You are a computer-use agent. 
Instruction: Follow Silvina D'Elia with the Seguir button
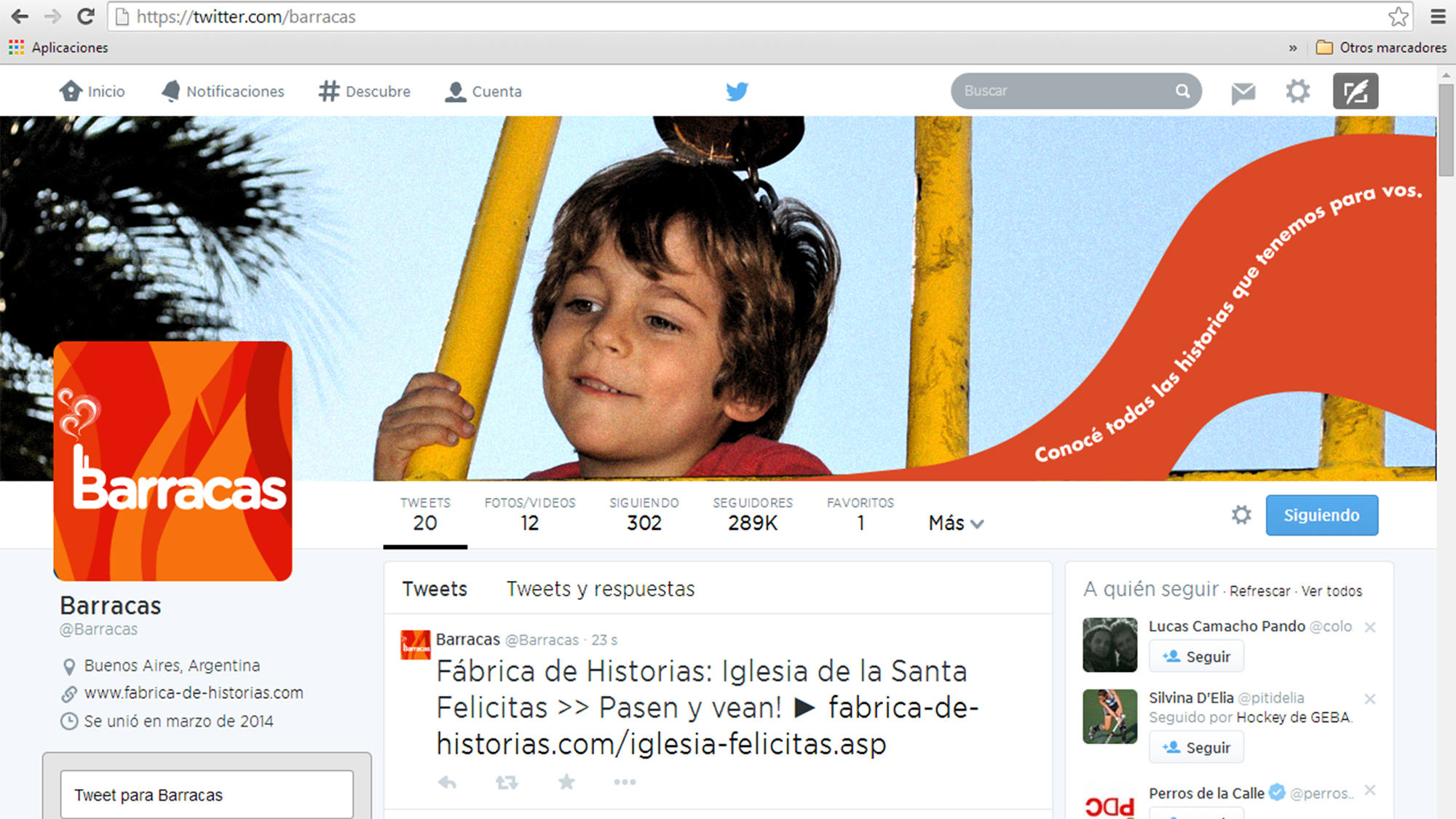point(1196,748)
